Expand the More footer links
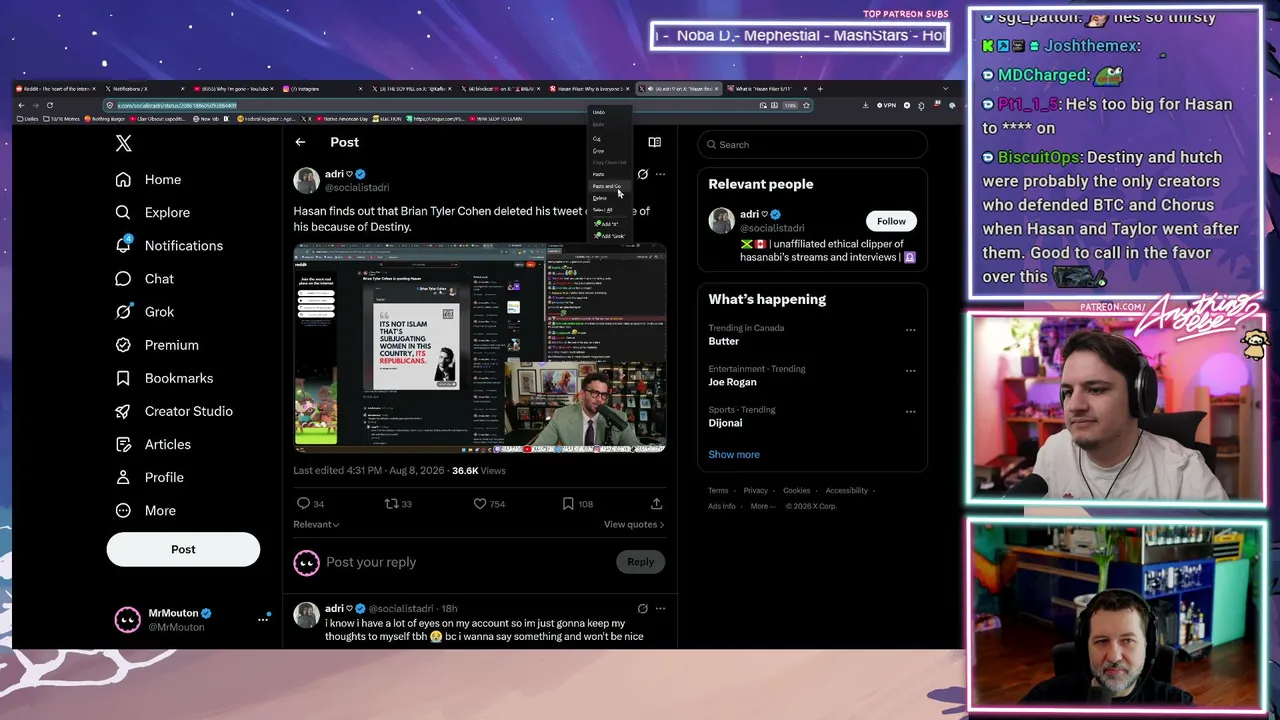 pos(763,506)
